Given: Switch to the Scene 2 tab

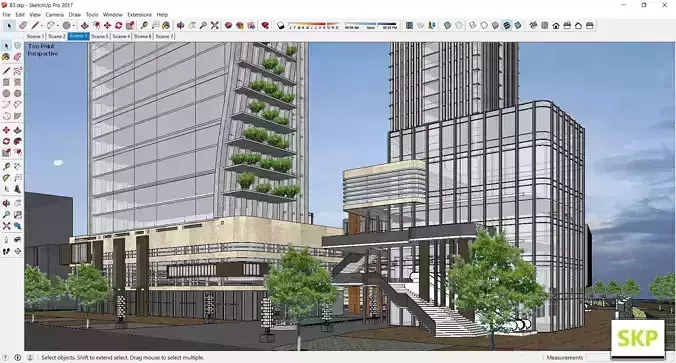Looking at the screenshot, I should pyautogui.click(x=56, y=37).
